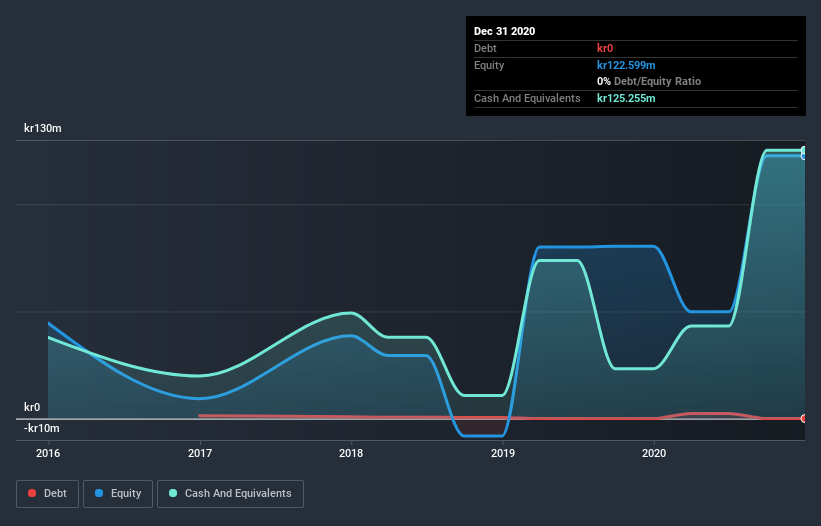Click the kr122.599m Equity value

[626, 65]
